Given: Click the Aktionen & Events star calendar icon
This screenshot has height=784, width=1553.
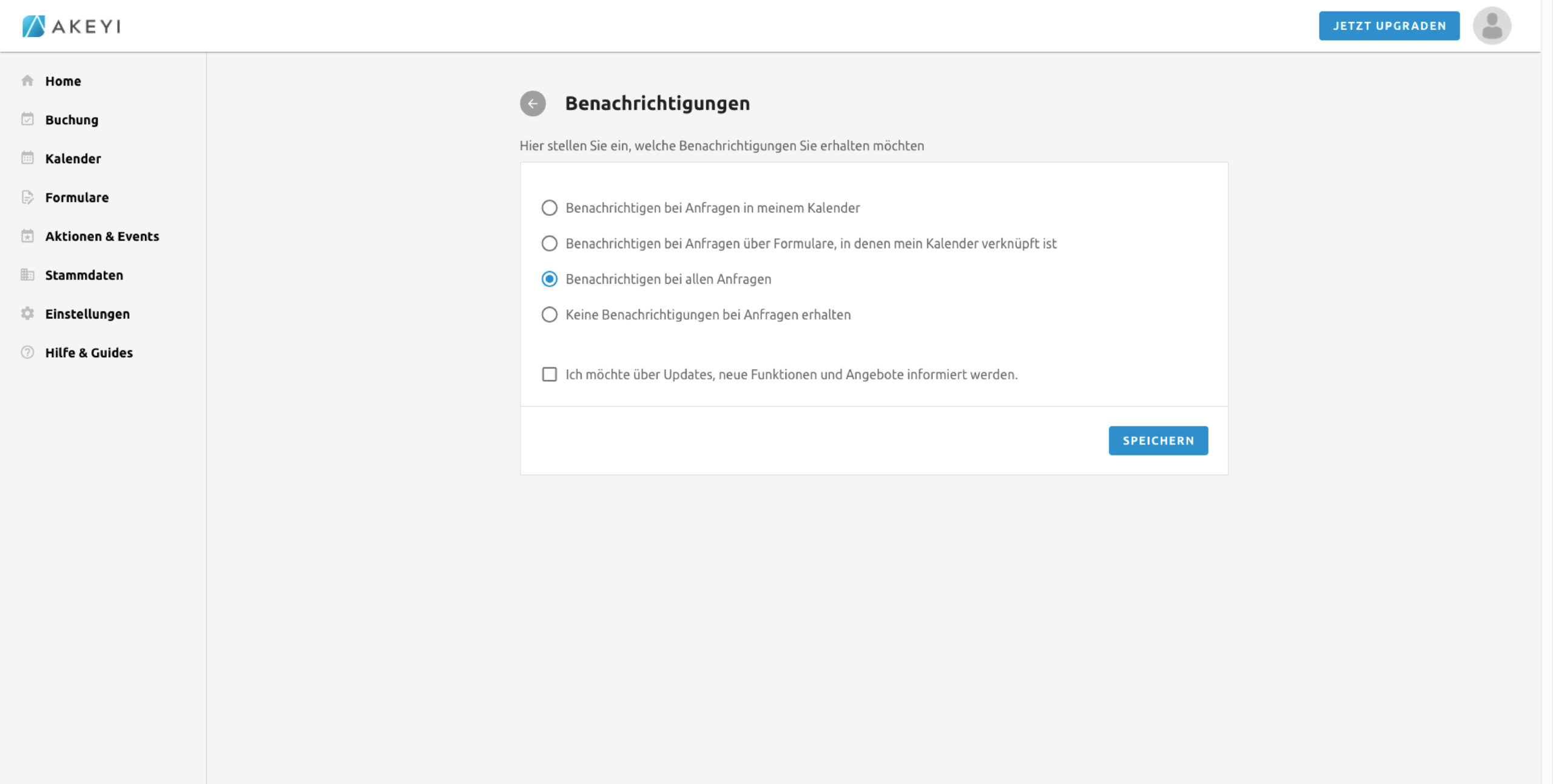Looking at the screenshot, I should point(27,236).
